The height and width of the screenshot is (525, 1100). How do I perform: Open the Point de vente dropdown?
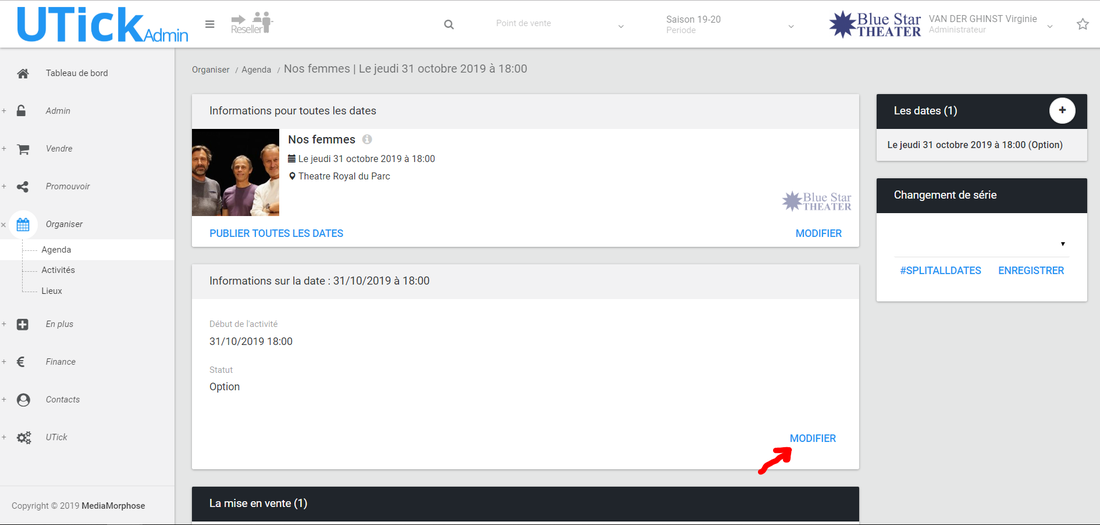[x=560, y=25]
